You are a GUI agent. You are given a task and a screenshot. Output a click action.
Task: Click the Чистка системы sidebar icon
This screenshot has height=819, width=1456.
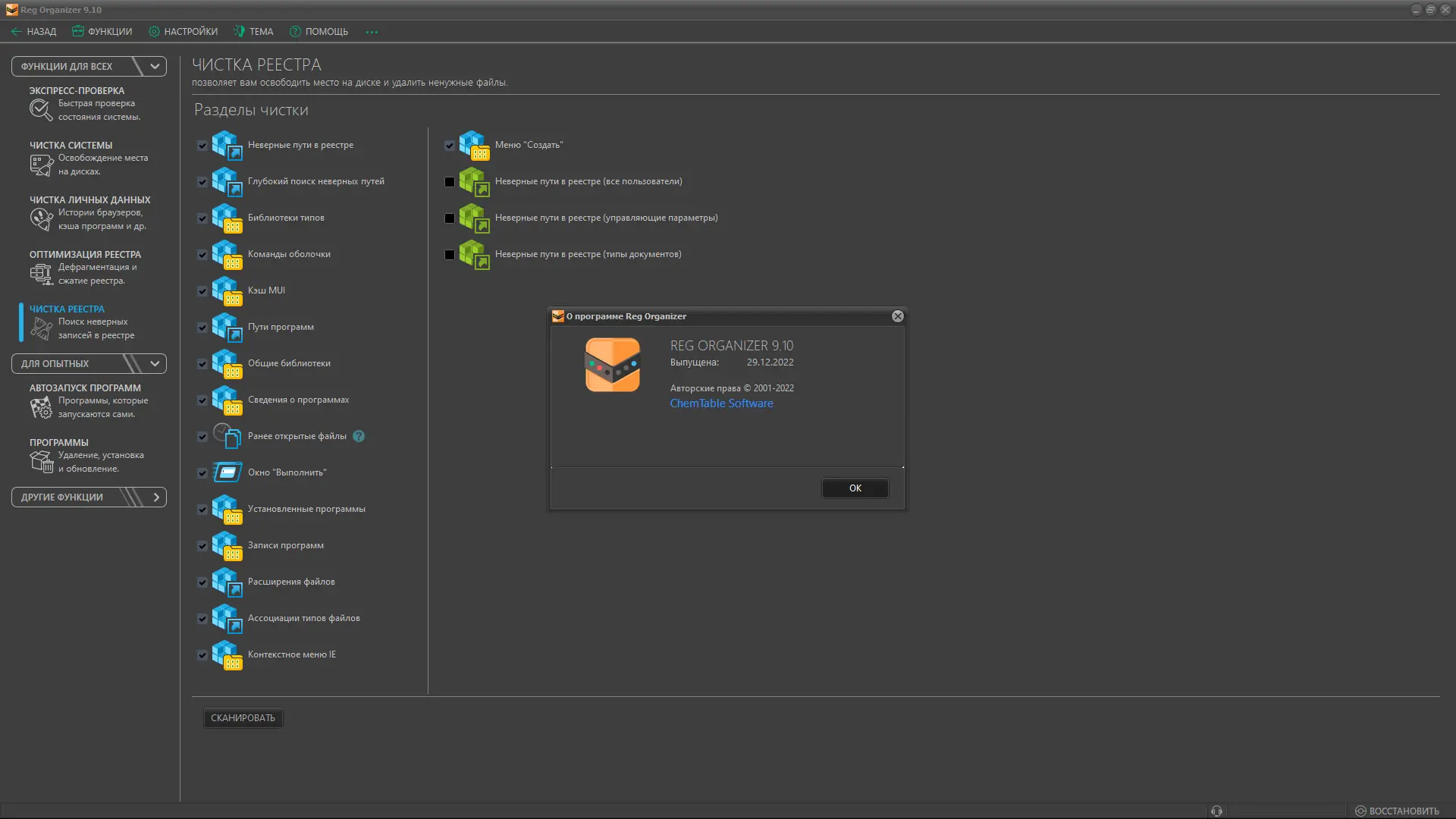click(x=41, y=165)
